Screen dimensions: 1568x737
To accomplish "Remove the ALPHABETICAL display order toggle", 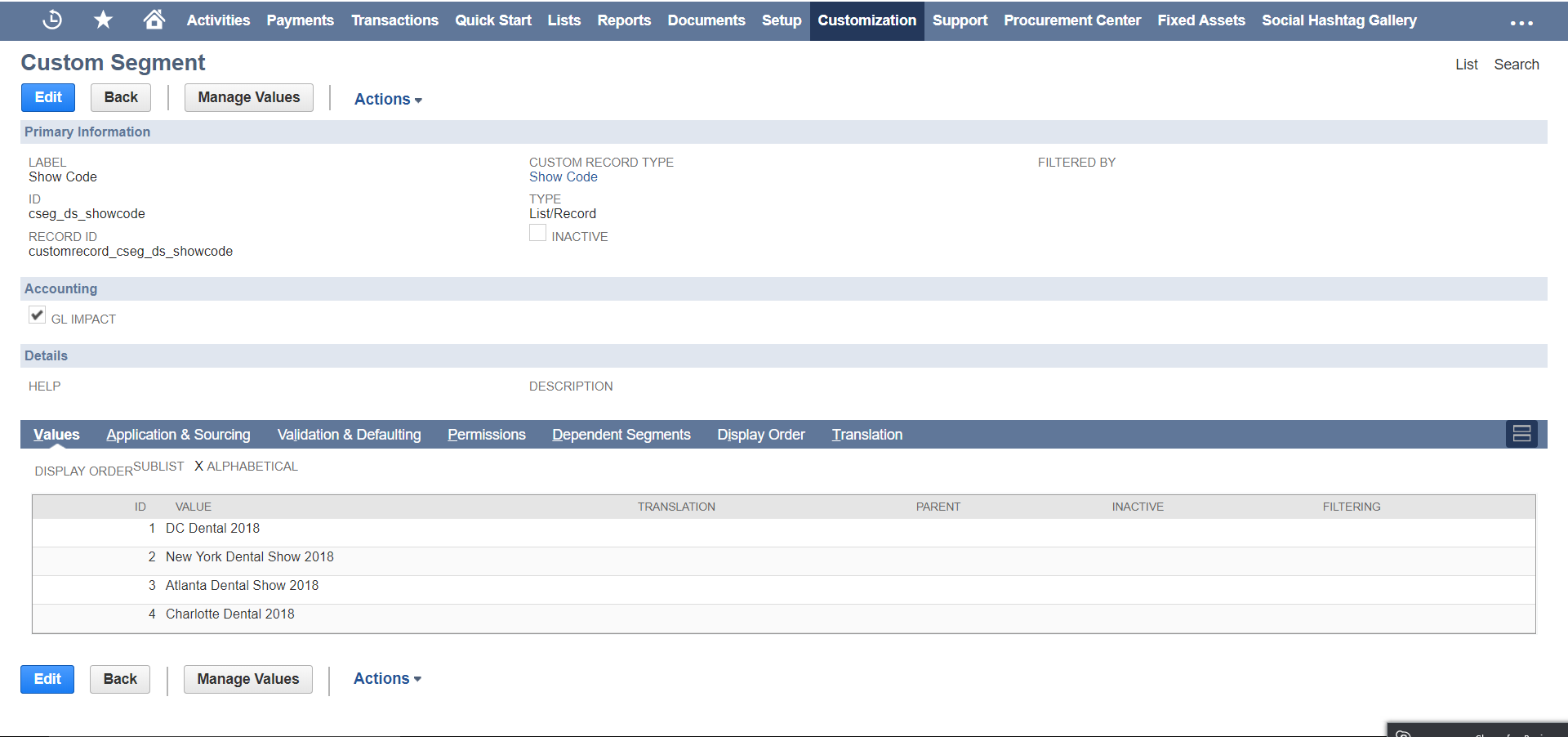I will click(x=198, y=466).
